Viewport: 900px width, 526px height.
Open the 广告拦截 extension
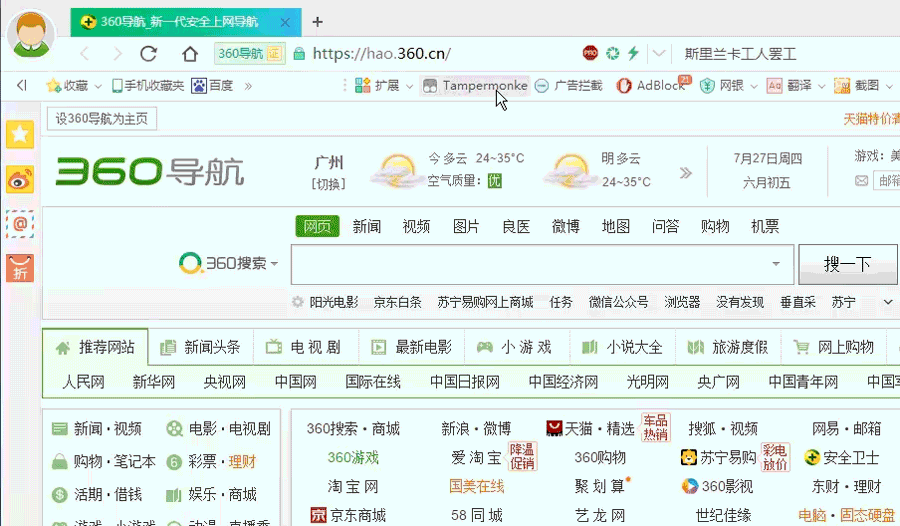(568, 86)
